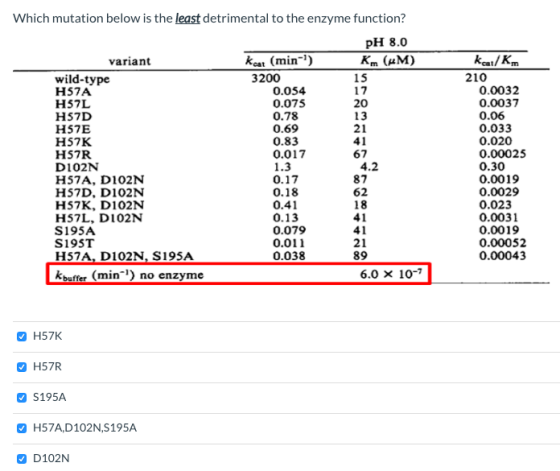Click S195T kcat/Km value 0.00052

point(502,243)
